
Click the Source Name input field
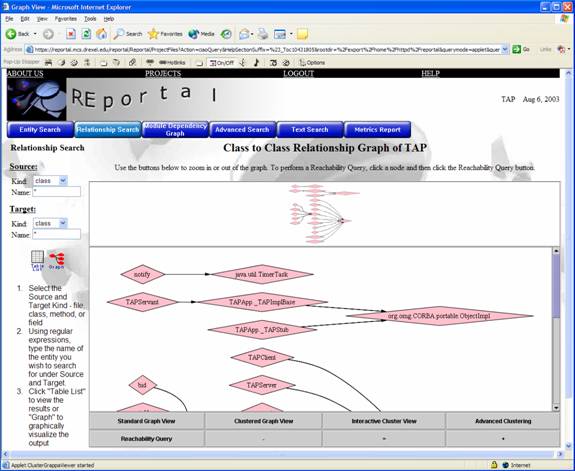56,191
